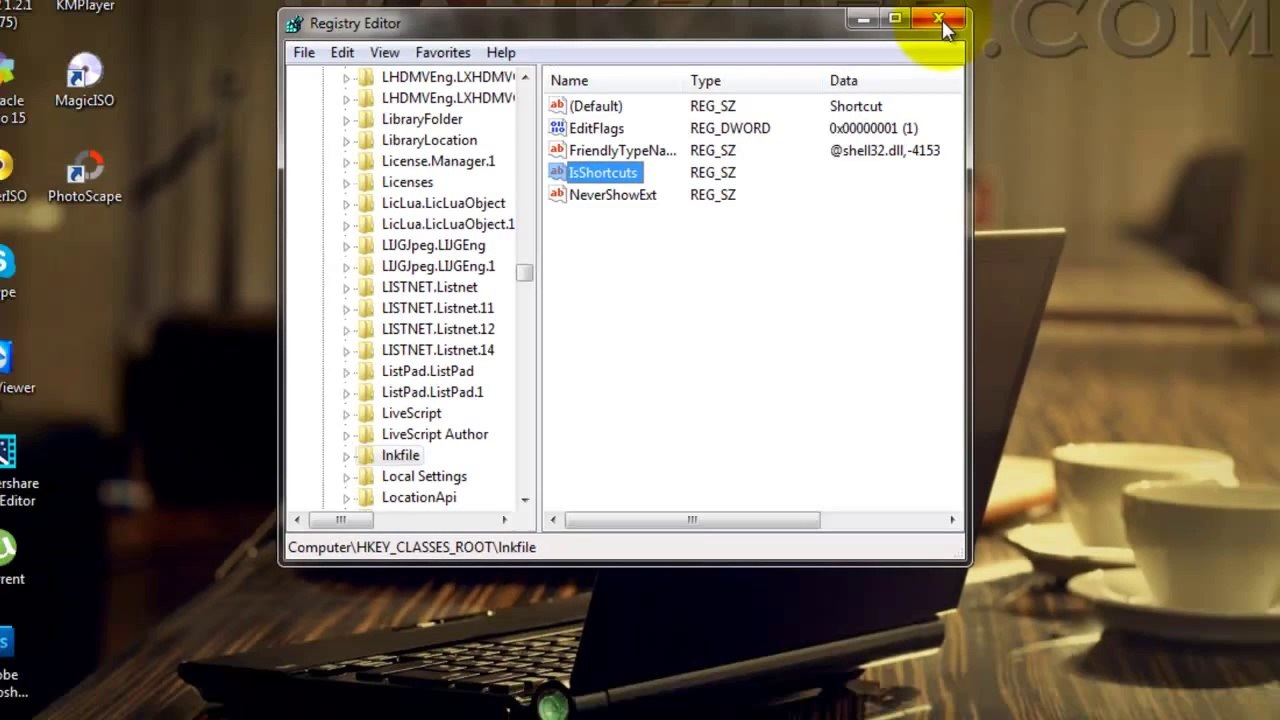Select the NeverShowExt string value icon

(x=557, y=194)
